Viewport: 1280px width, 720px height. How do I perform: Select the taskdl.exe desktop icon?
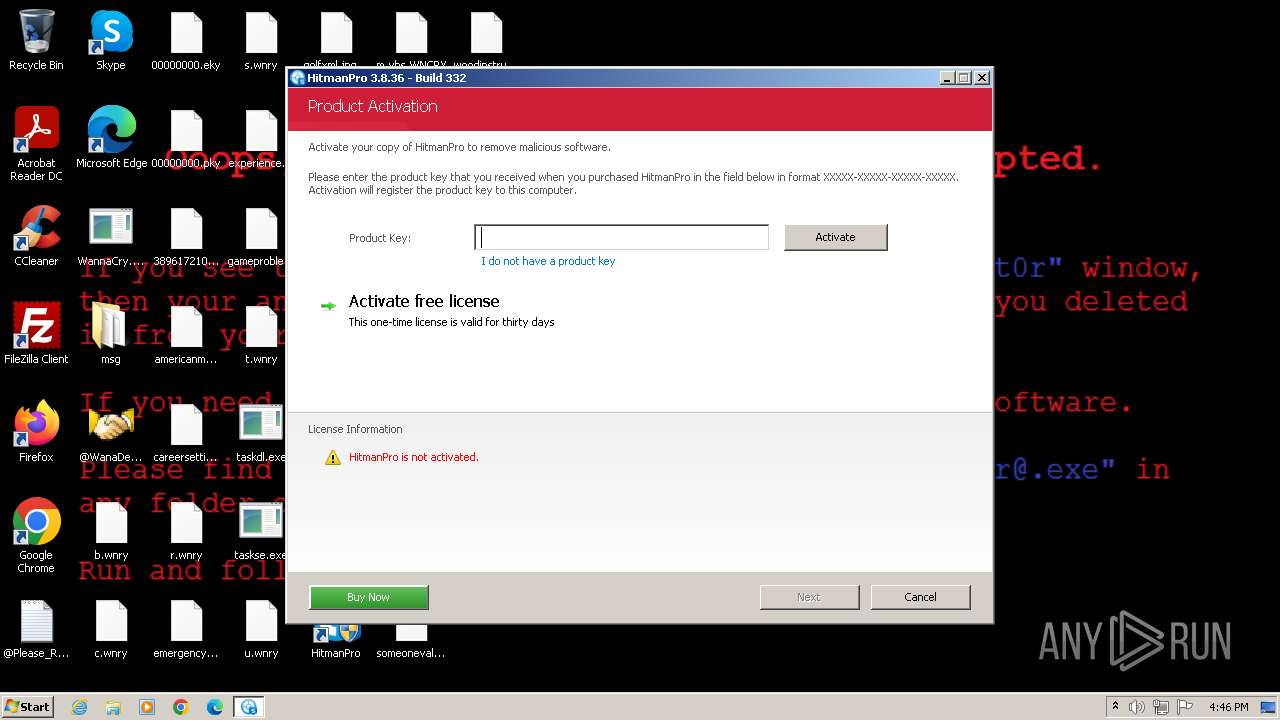tap(261, 432)
